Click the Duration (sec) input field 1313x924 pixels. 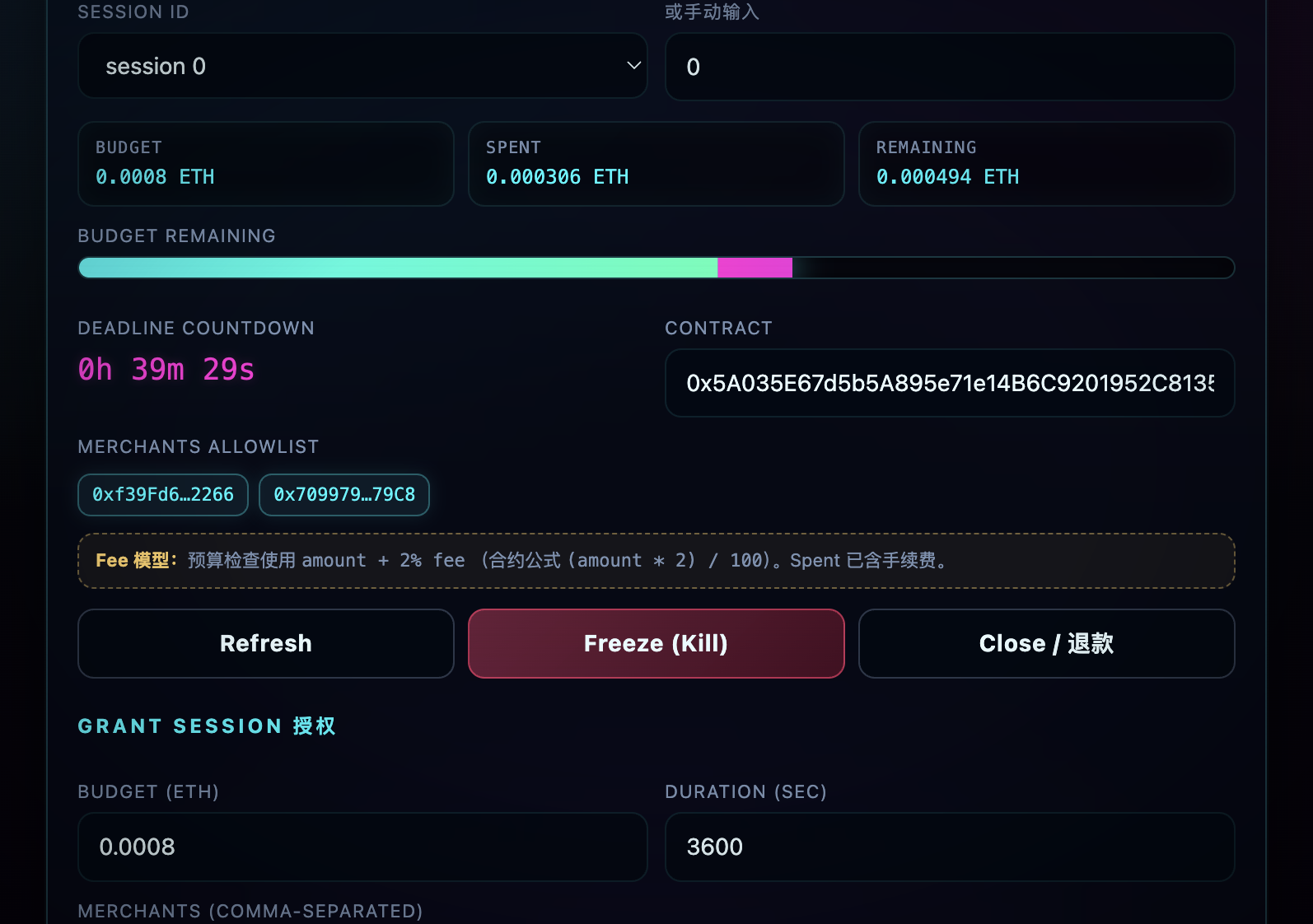(x=950, y=847)
